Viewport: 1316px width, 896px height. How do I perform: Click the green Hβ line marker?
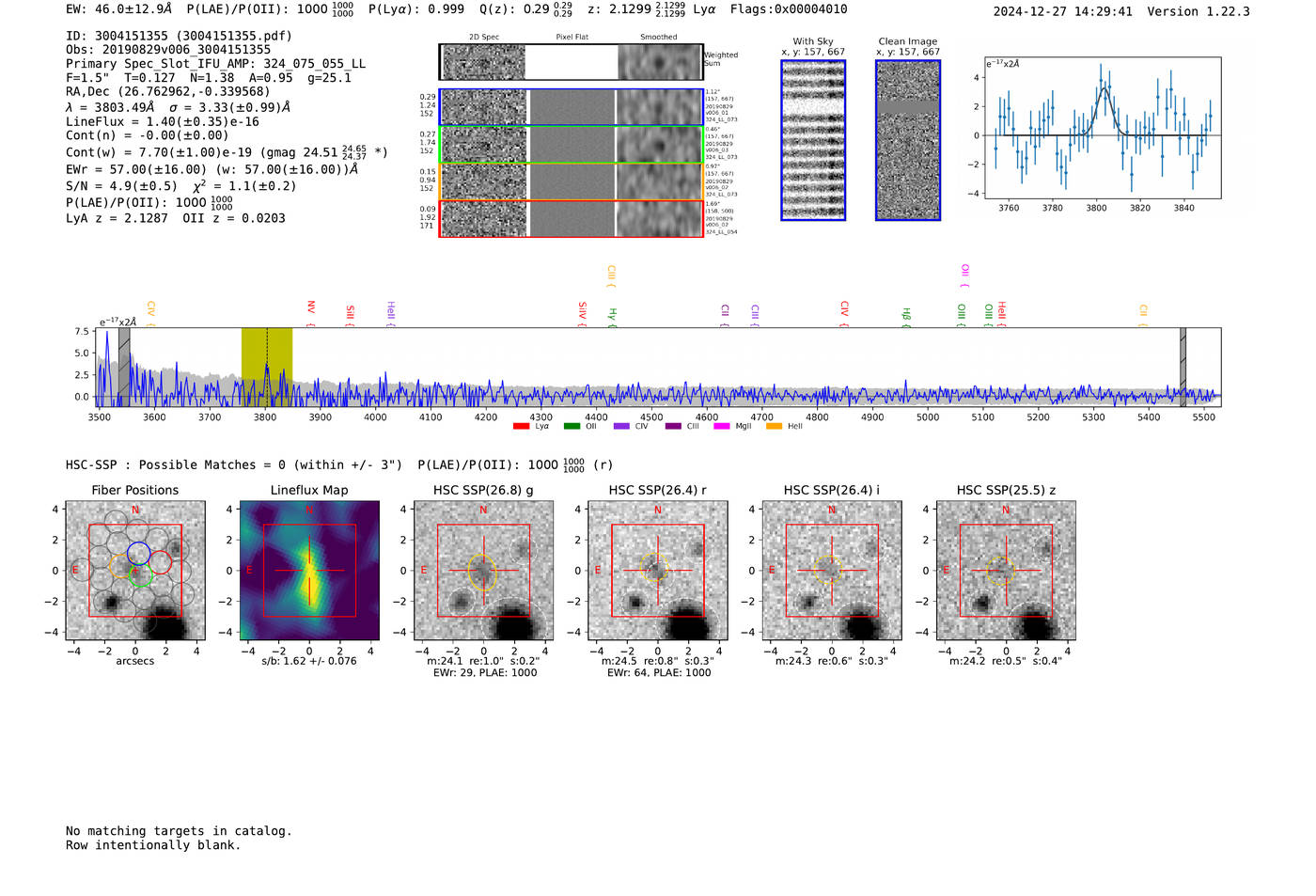click(906, 317)
